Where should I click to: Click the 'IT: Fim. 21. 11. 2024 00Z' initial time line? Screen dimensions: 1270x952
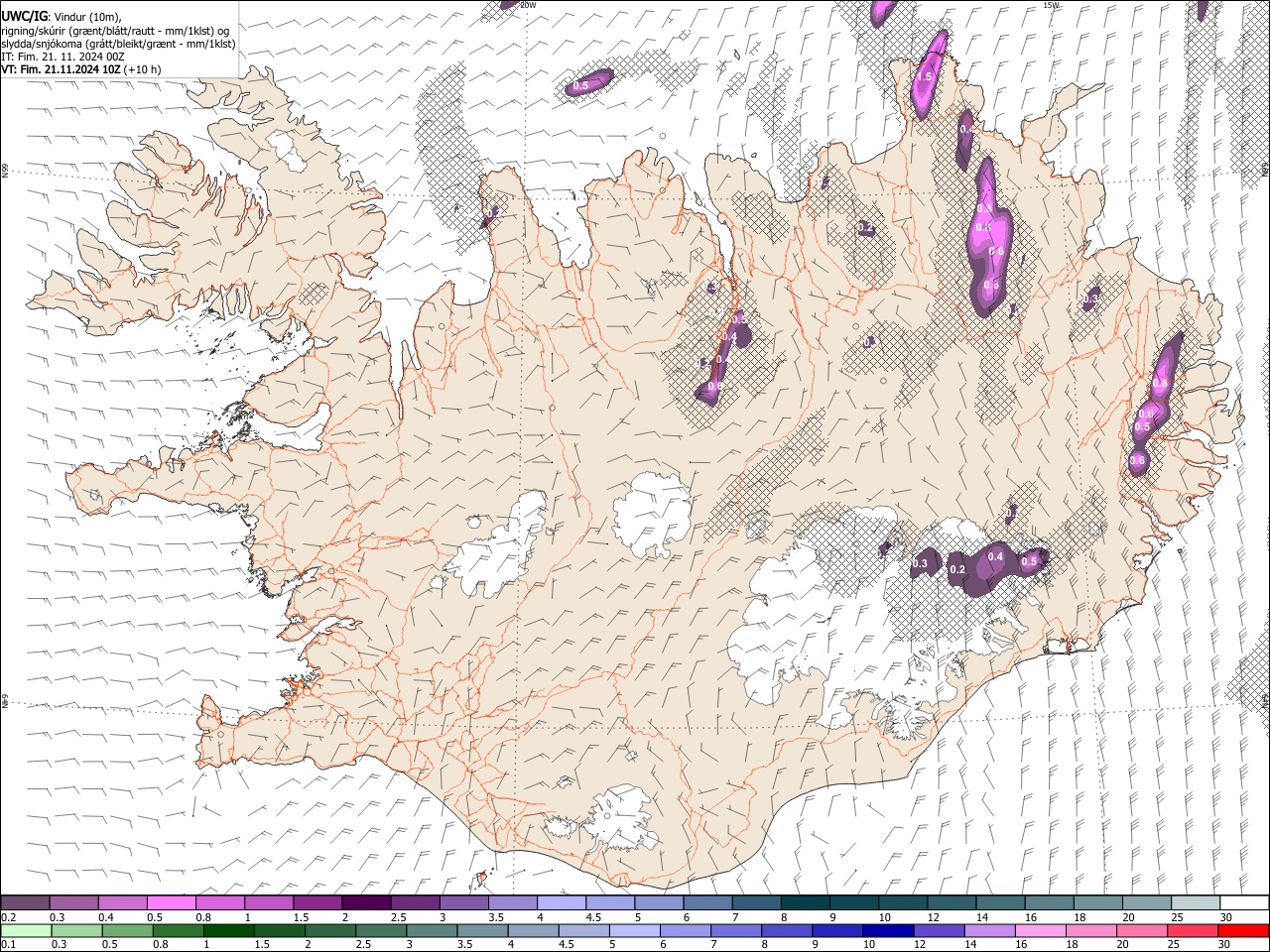tap(63, 58)
